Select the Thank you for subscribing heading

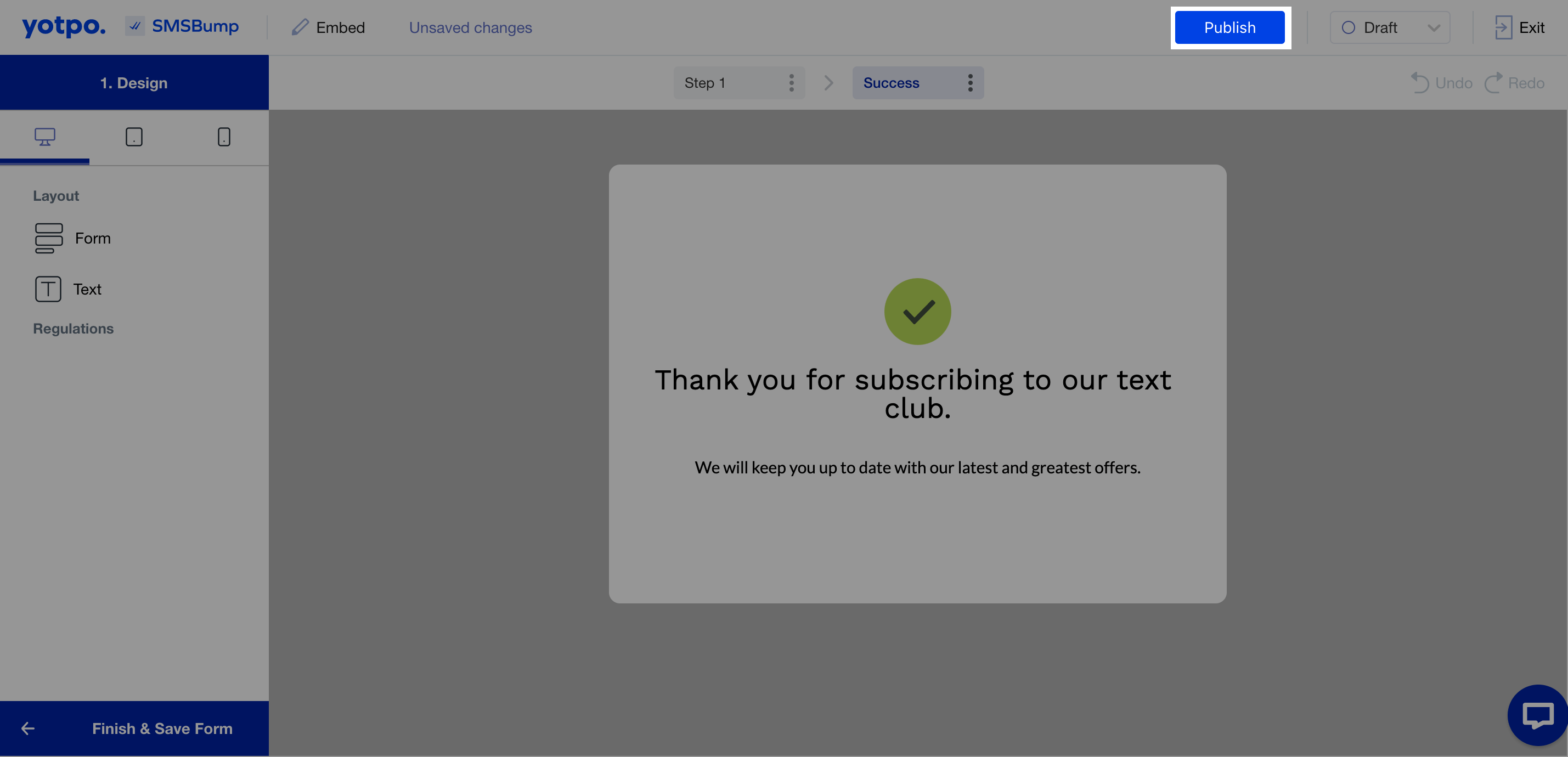coord(913,394)
